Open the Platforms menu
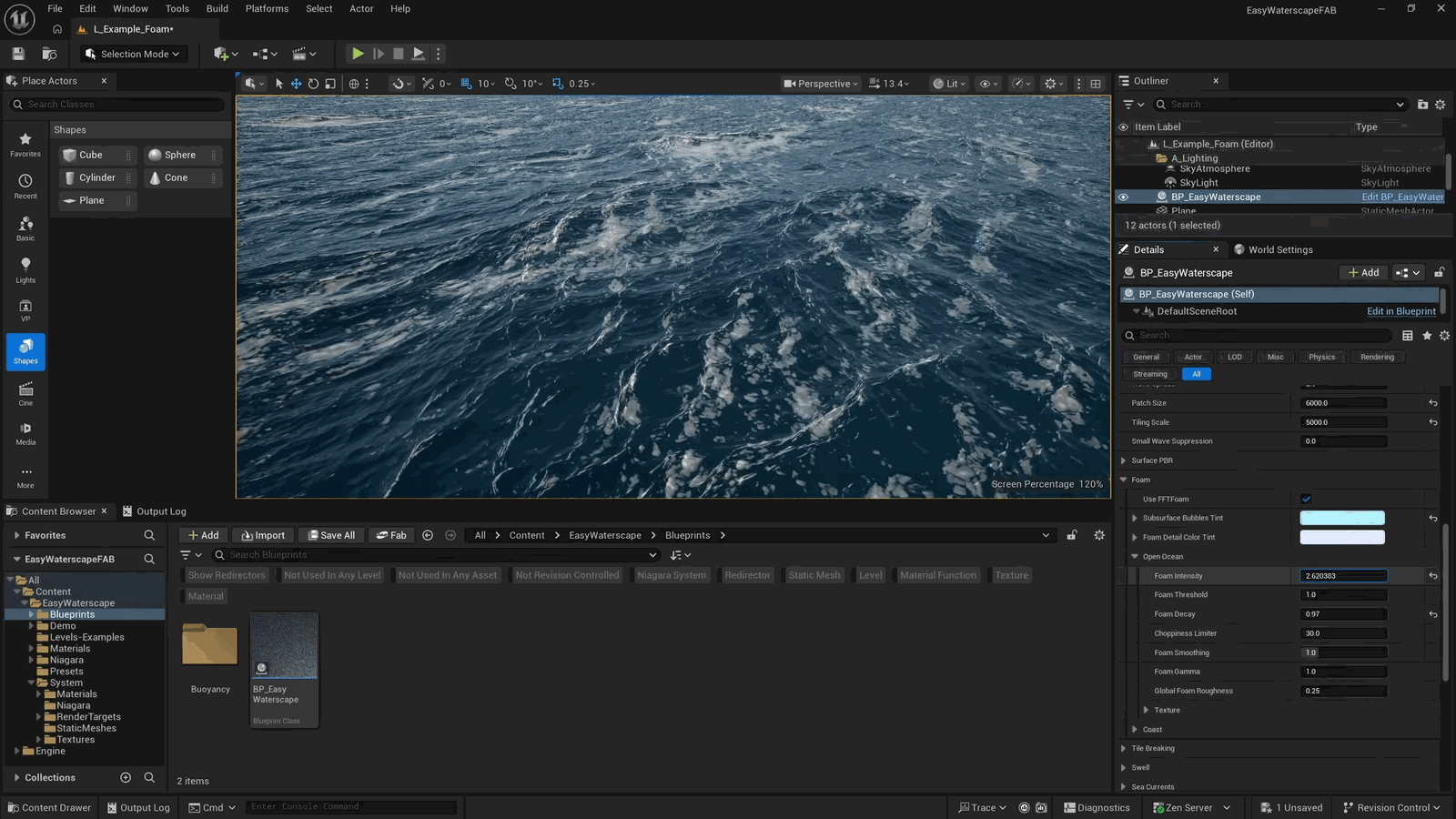Screen dimensions: 1456x819 pyautogui.click(x=267, y=9)
